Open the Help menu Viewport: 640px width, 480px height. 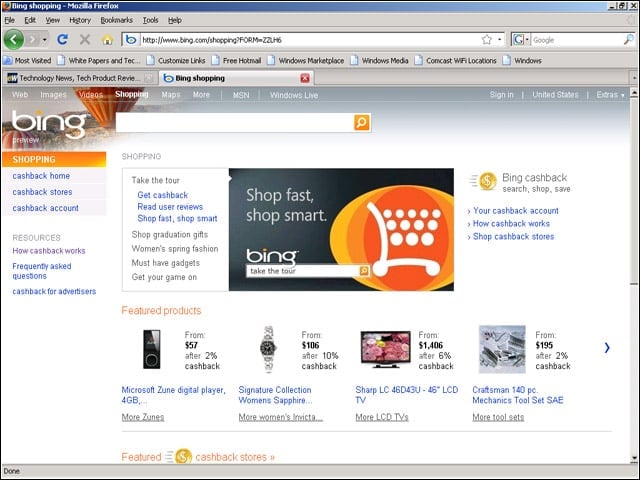[175, 20]
